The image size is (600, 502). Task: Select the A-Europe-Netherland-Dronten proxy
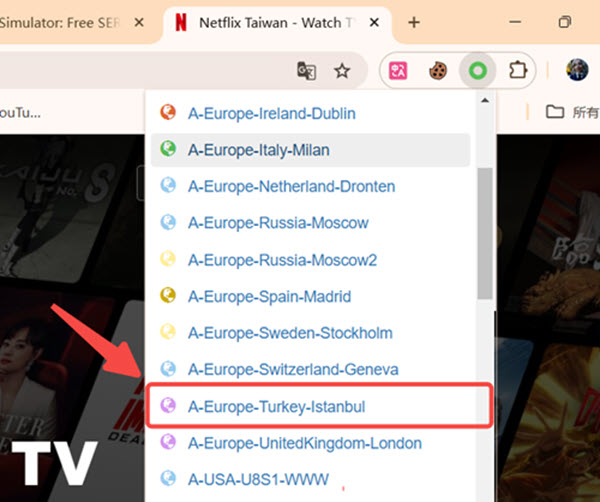coord(310,186)
